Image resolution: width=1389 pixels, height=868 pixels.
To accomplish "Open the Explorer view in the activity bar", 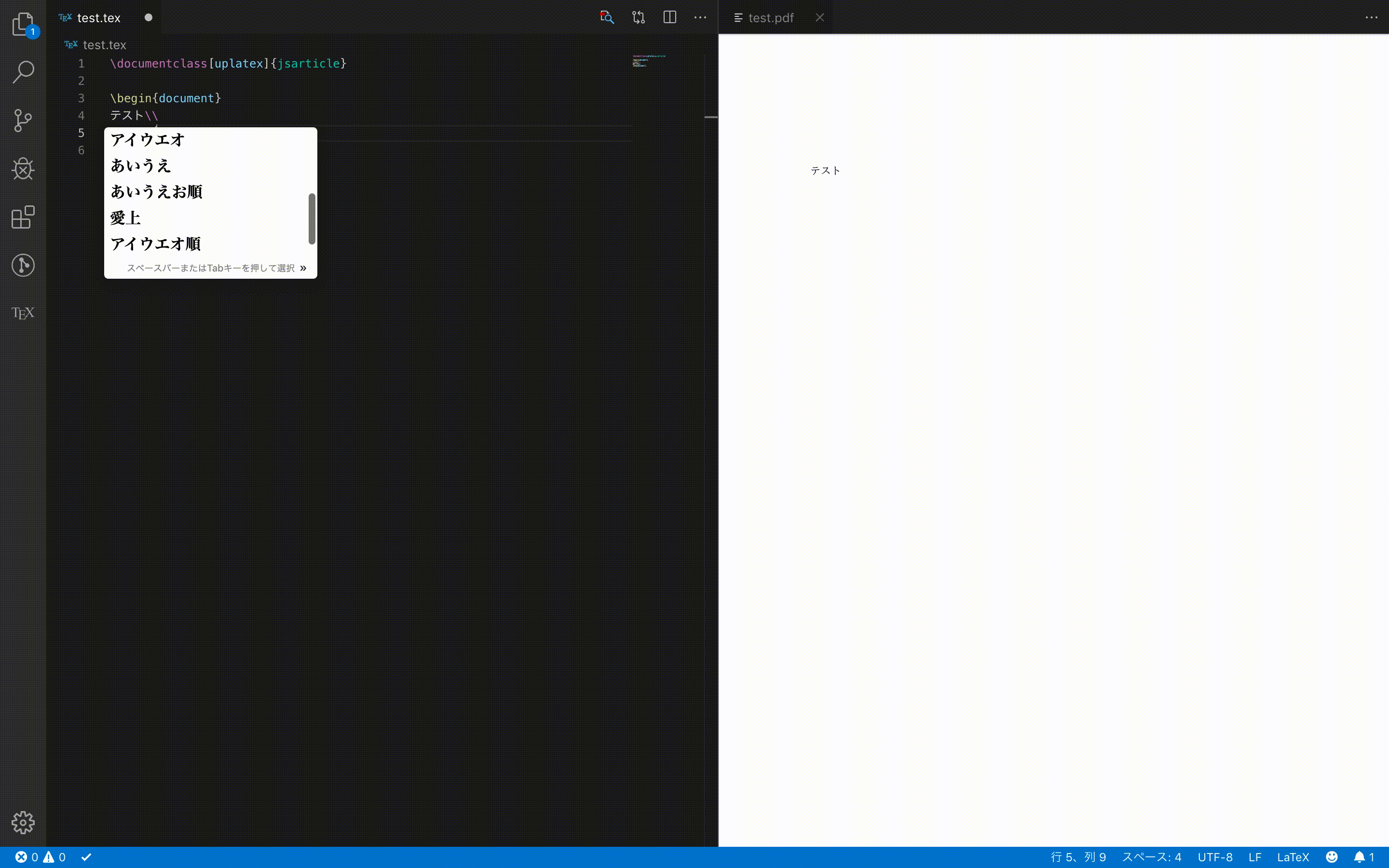I will click(23, 24).
